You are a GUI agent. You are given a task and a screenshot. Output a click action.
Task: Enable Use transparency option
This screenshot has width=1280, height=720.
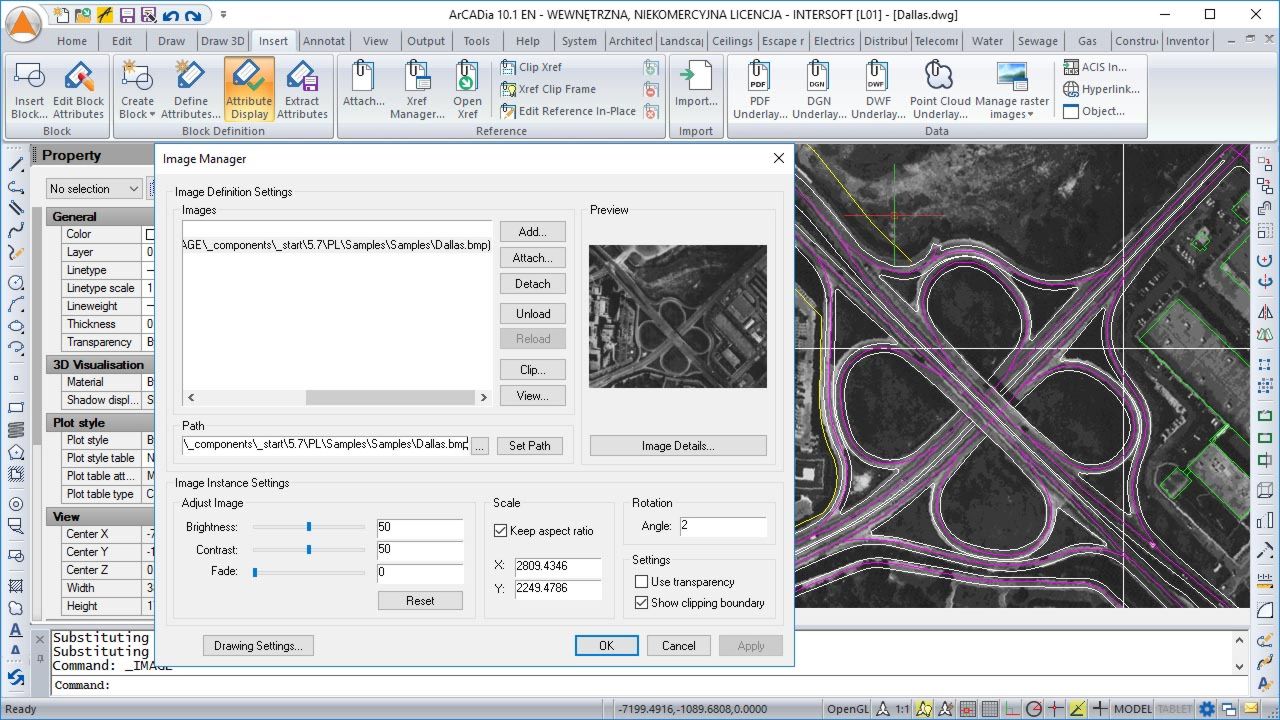coord(642,582)
